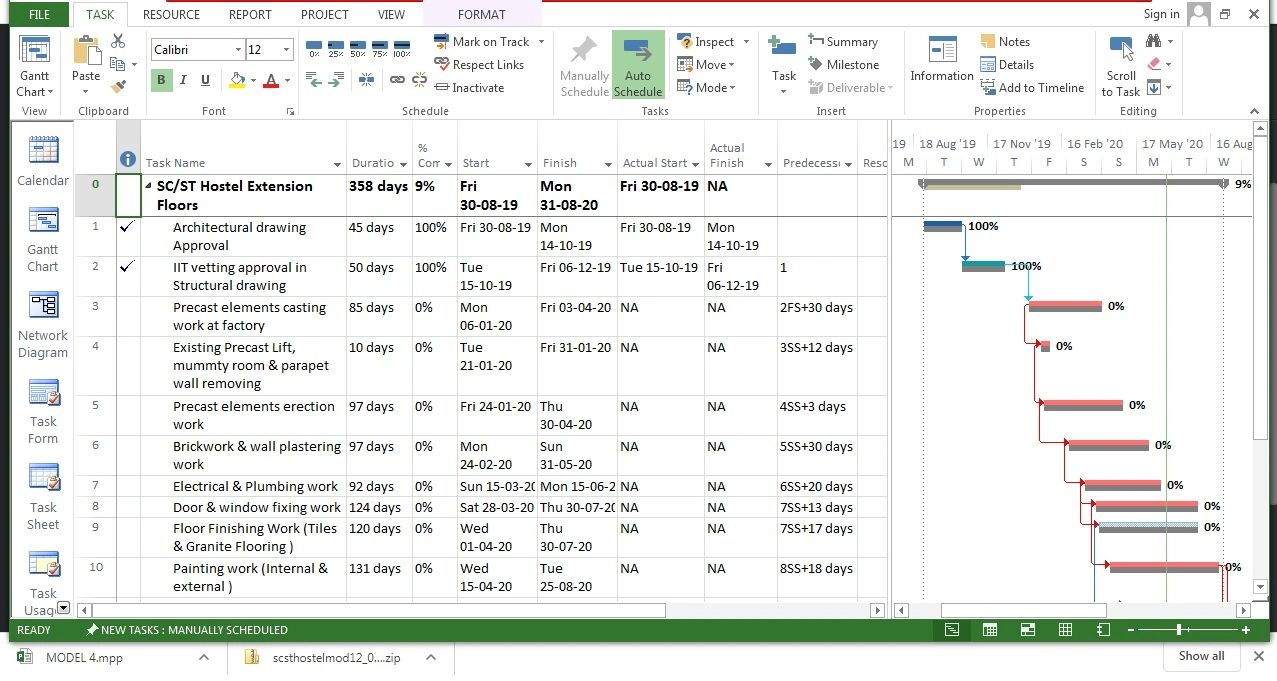Select the Format Painter brush icon
This screenshot has height=681, width=1277.
pos(118,87)
